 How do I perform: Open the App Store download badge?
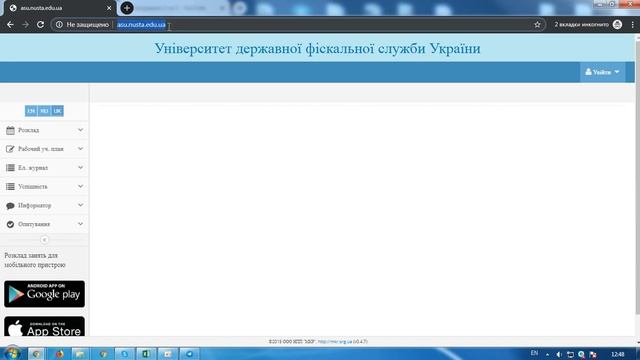coord(44,327)
